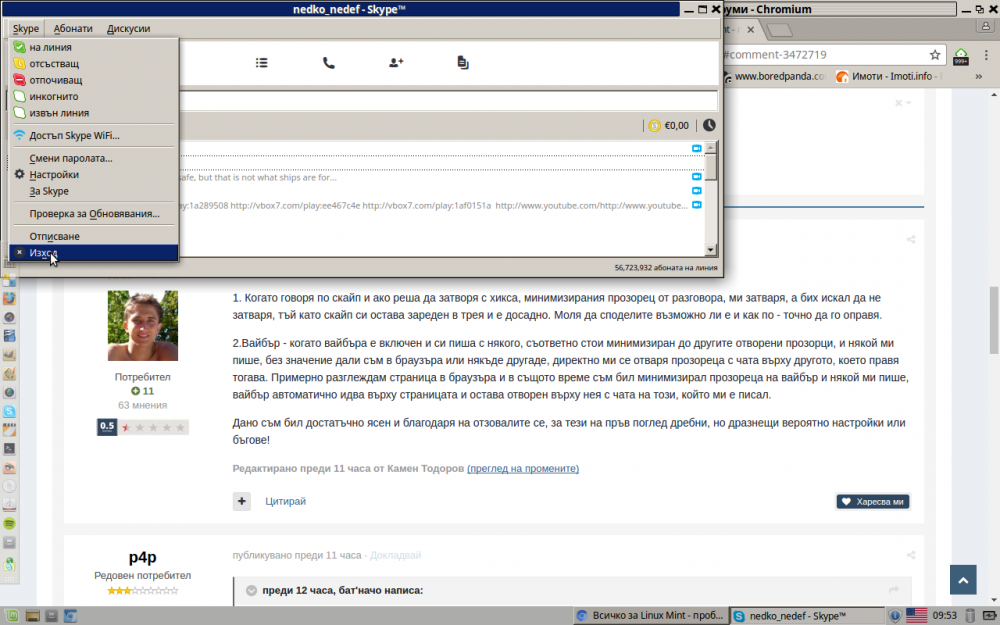
Task: Click US flag keyboard layout indicator
Action: click(x=916, y=615)
